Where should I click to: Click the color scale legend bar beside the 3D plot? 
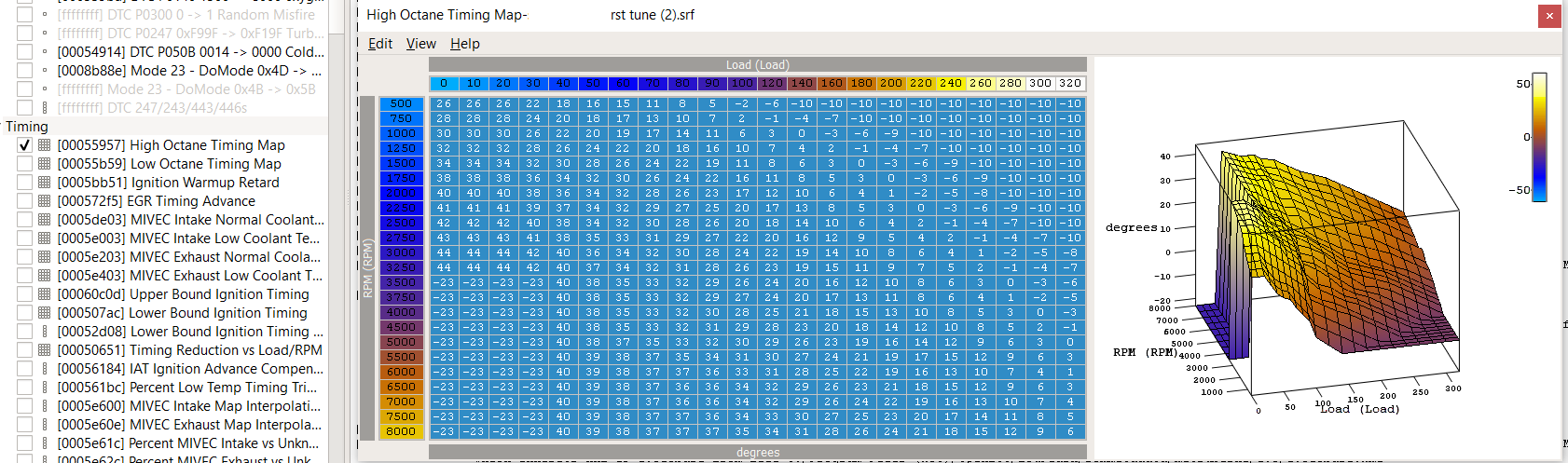coord(1539,136)
